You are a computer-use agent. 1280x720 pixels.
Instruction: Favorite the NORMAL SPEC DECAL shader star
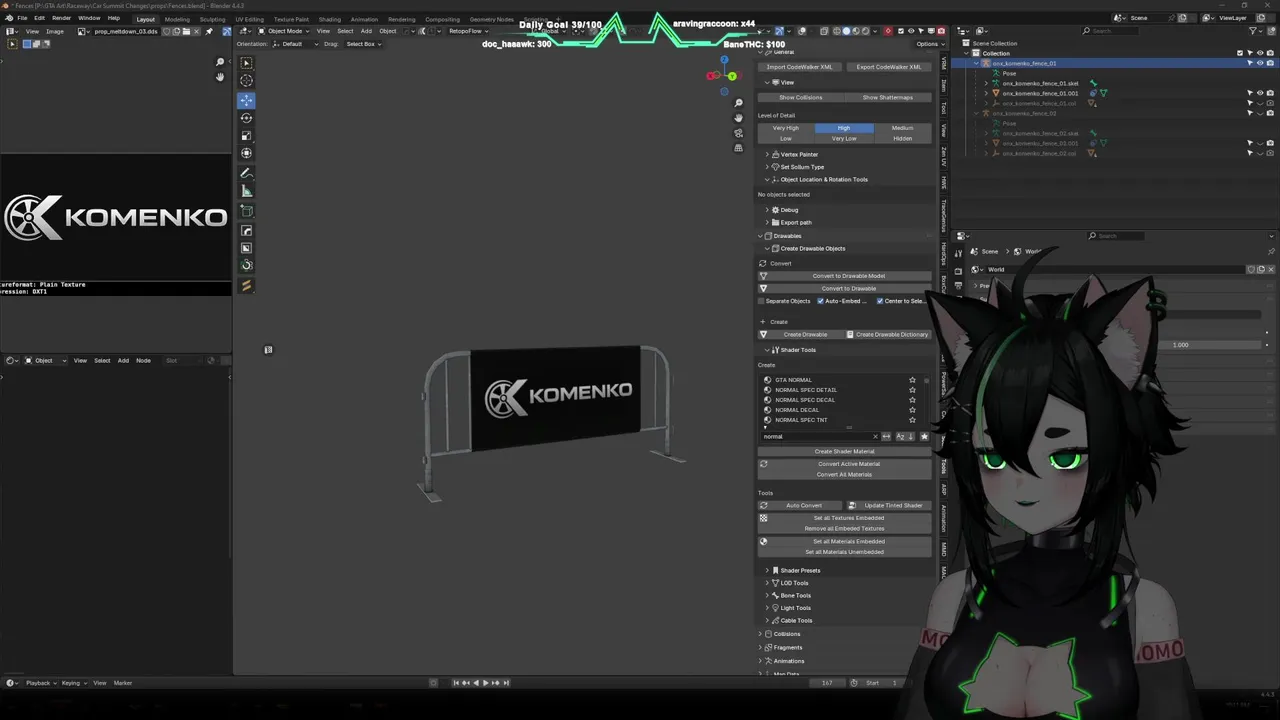click(912, 400)
